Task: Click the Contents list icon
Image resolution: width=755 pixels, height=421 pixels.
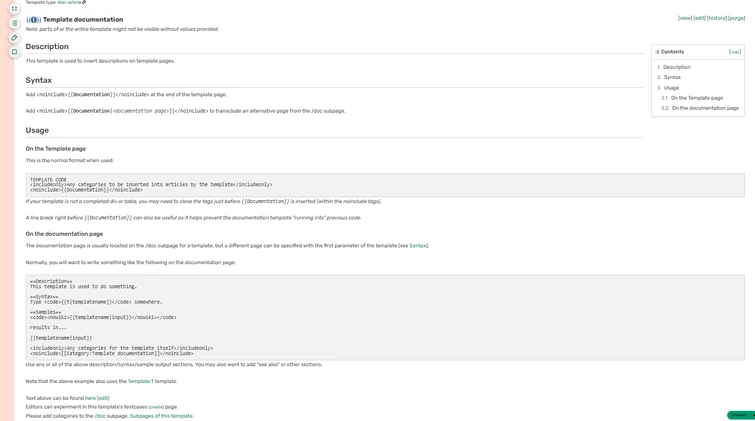Action: [657, 52]
